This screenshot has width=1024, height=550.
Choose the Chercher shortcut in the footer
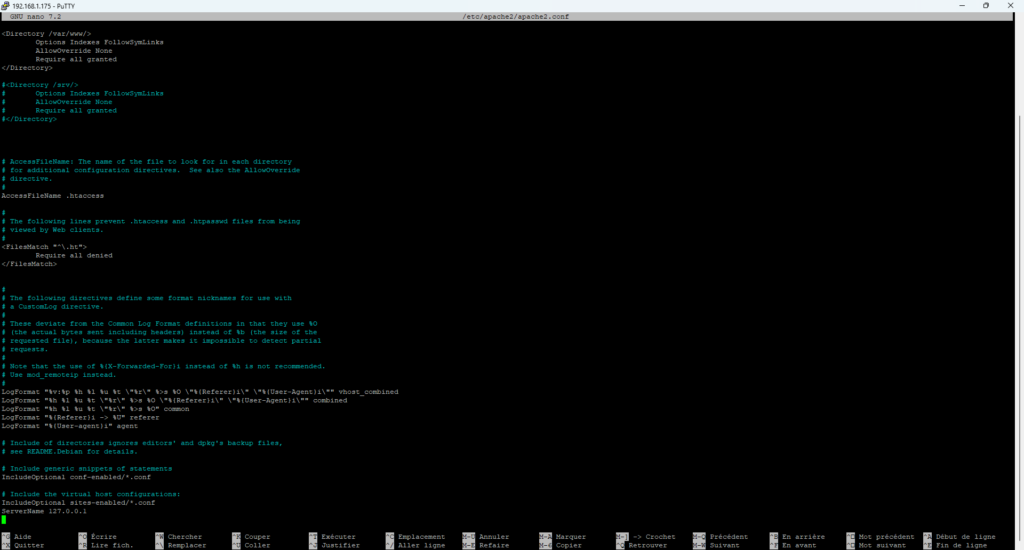(184, 537)
